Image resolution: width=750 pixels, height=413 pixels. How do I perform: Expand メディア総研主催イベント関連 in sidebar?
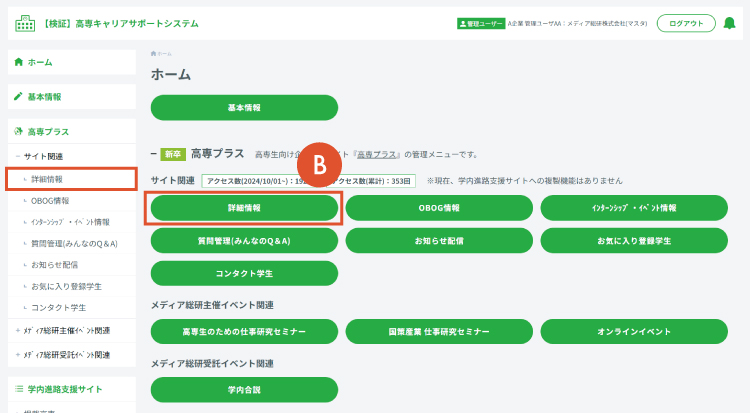18,331
